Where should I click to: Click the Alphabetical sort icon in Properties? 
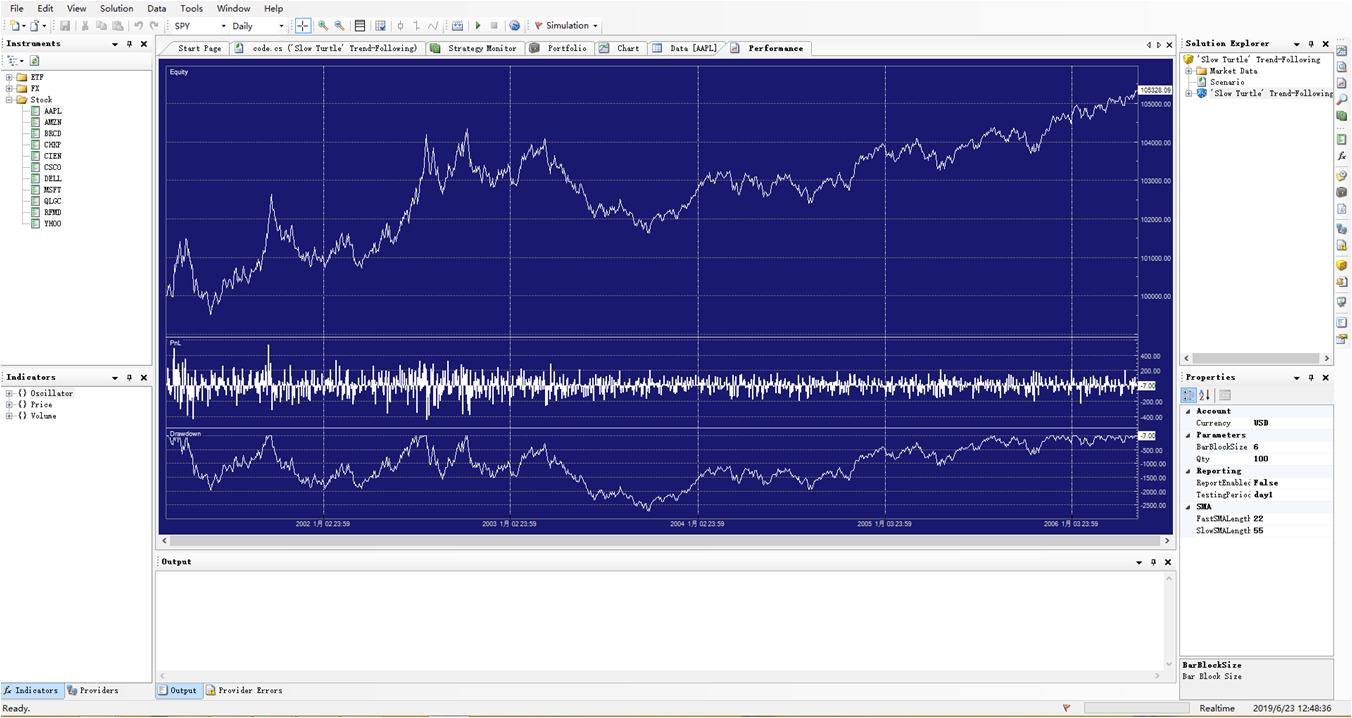1205,395
